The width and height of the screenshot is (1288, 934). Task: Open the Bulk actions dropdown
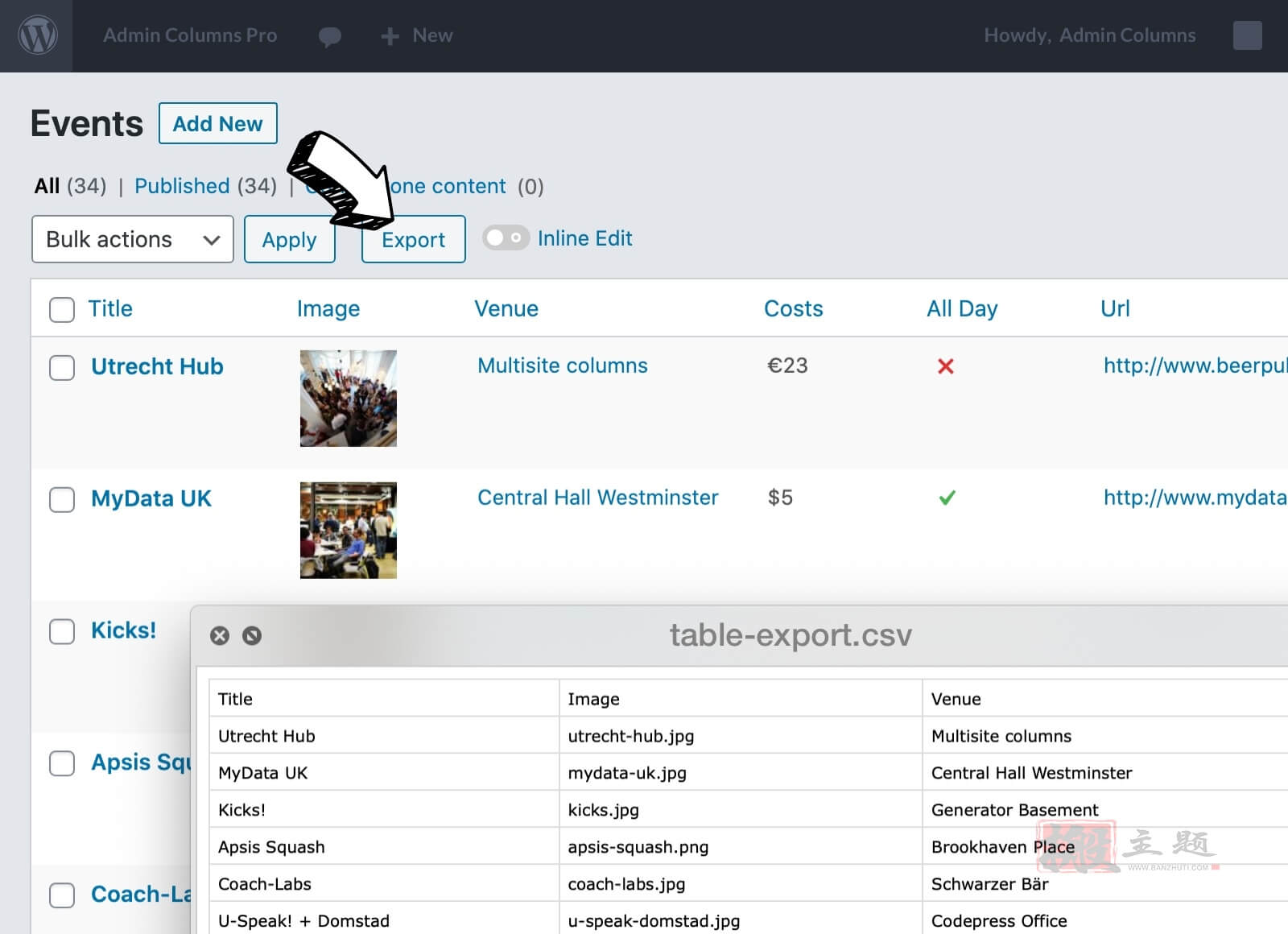133,239
